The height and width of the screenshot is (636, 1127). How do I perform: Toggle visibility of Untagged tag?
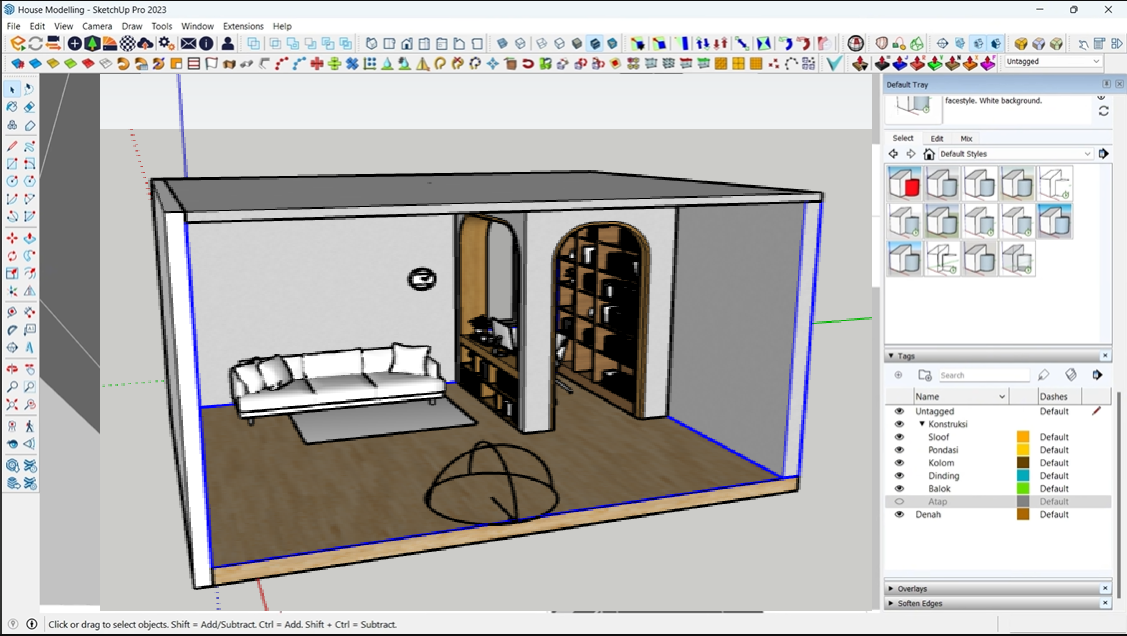pyautogui.click(x=899, y=411)
